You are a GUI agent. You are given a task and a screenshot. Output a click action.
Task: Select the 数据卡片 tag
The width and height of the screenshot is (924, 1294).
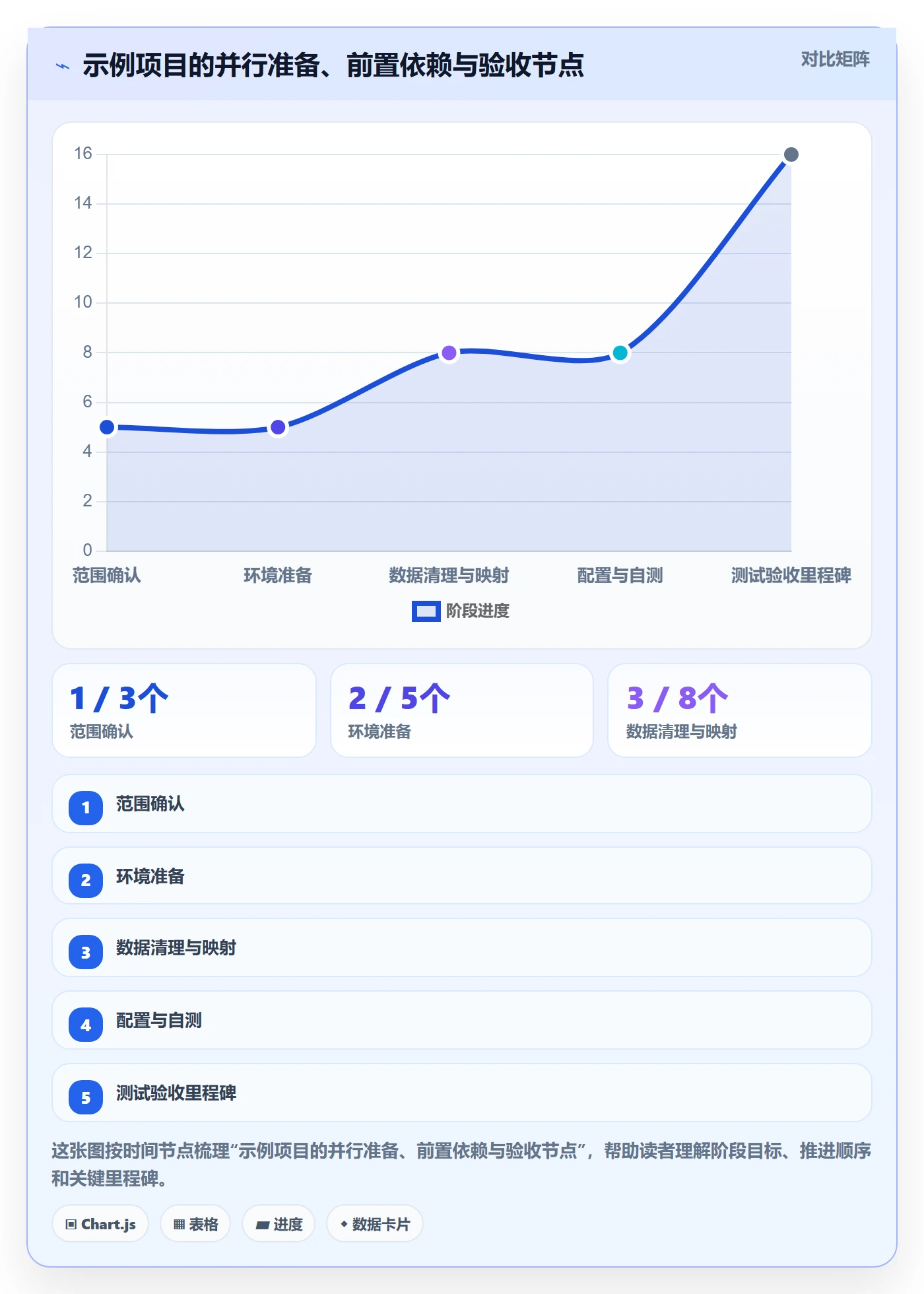pyautogui.click(x=375, y=1224)
